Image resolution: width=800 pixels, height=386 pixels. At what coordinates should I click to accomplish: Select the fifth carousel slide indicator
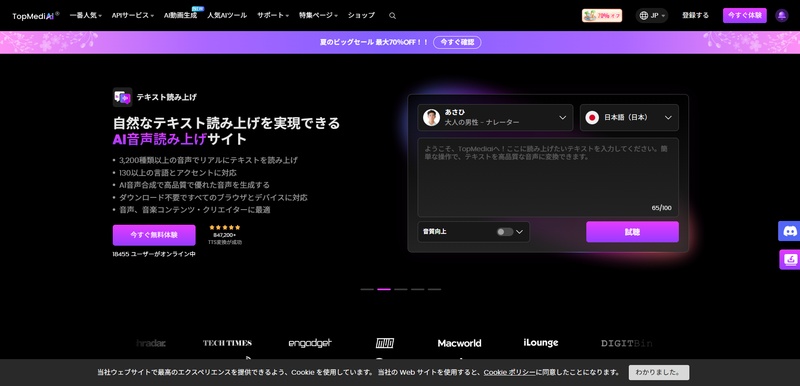pyautogui.click(x=434, y=289)
